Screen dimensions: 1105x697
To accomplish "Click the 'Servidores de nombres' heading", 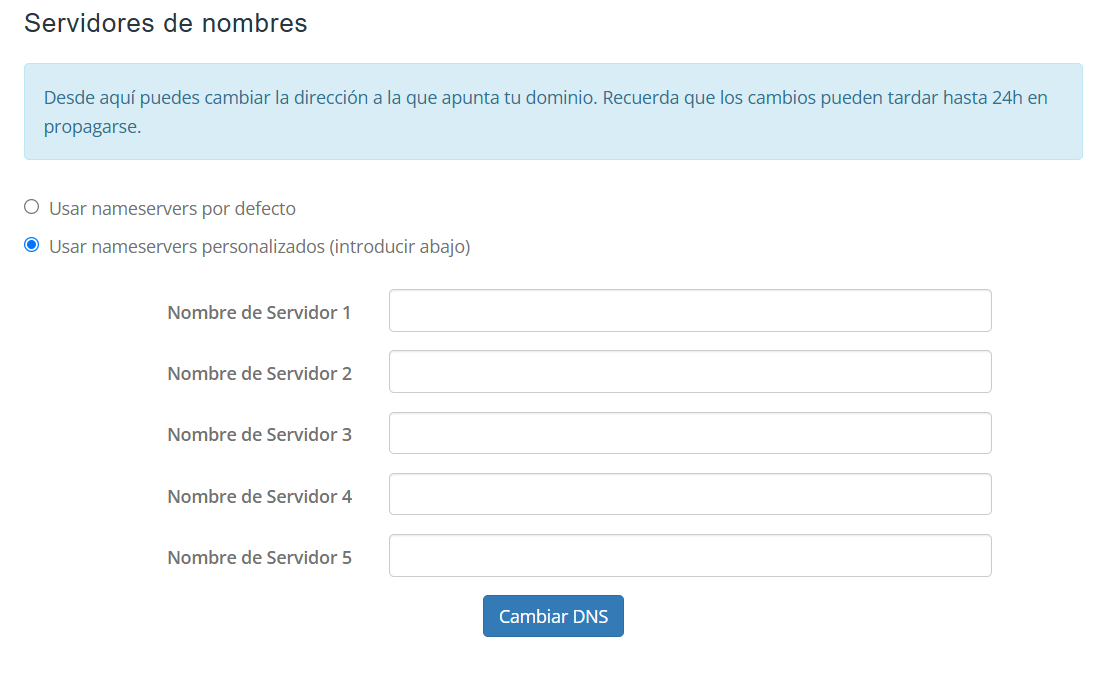I will click(x=166, y=23).
